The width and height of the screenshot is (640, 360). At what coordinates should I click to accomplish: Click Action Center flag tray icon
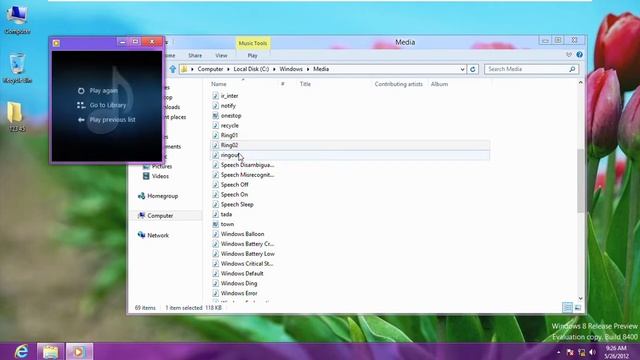570,352
